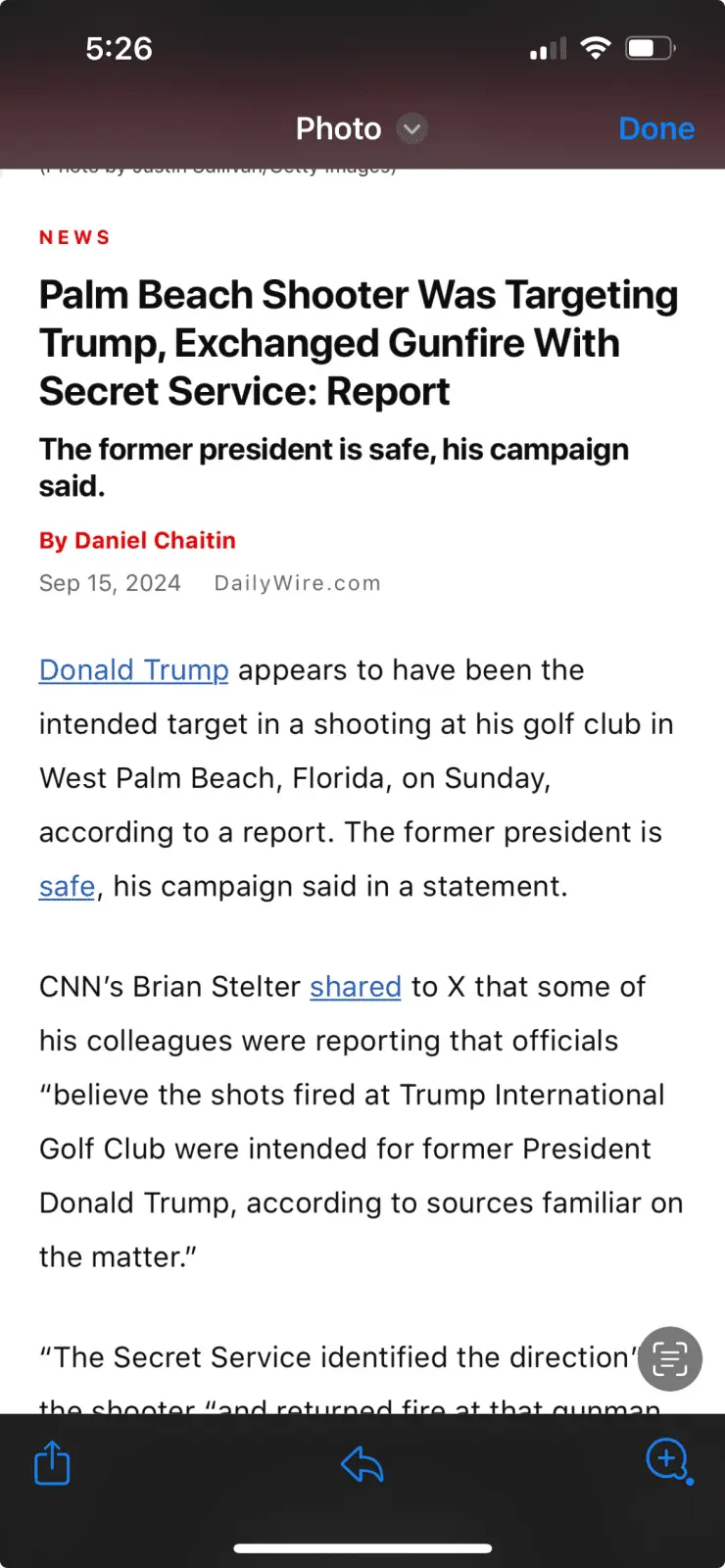Open the Donald Trump link

click(x=134, y=670)
